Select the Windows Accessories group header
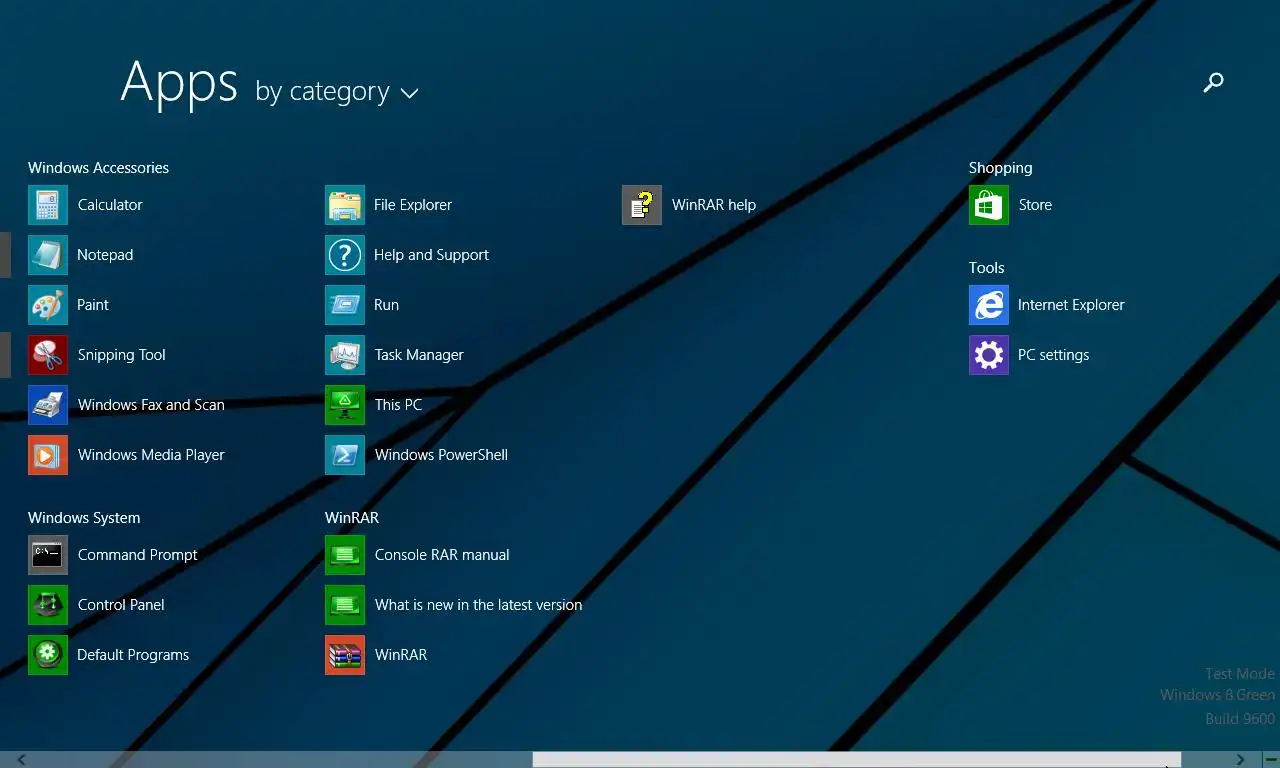 pos(98,168)
